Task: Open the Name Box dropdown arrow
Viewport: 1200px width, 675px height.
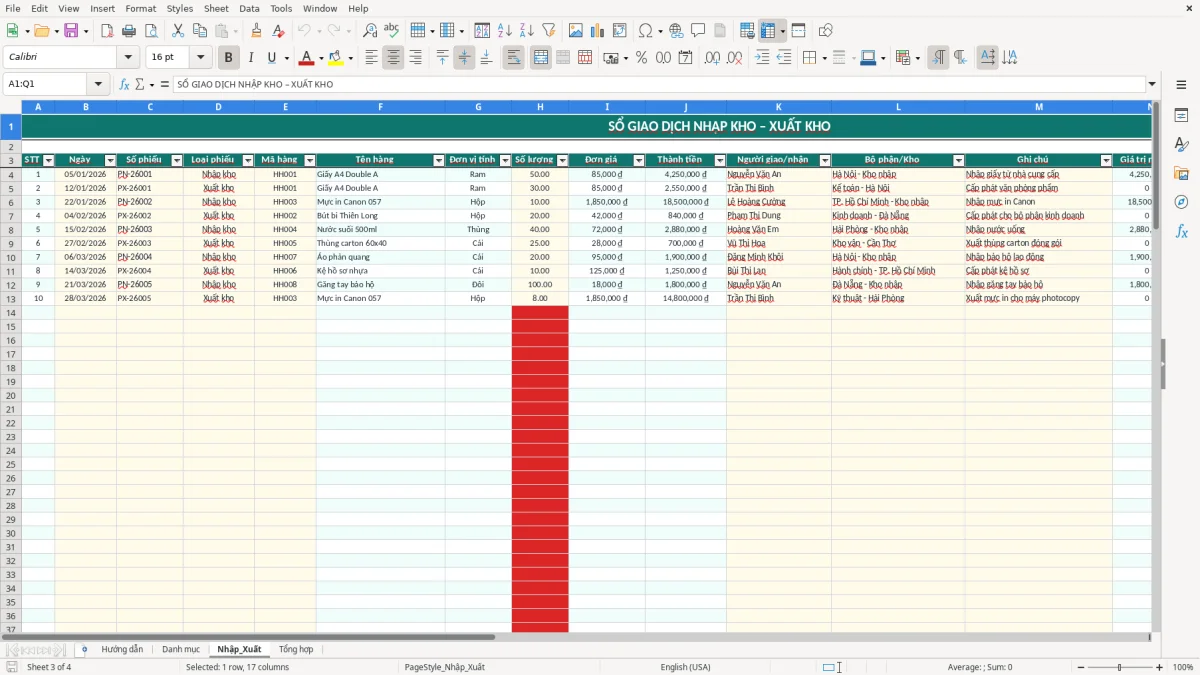Action: (x=98, y=85)
